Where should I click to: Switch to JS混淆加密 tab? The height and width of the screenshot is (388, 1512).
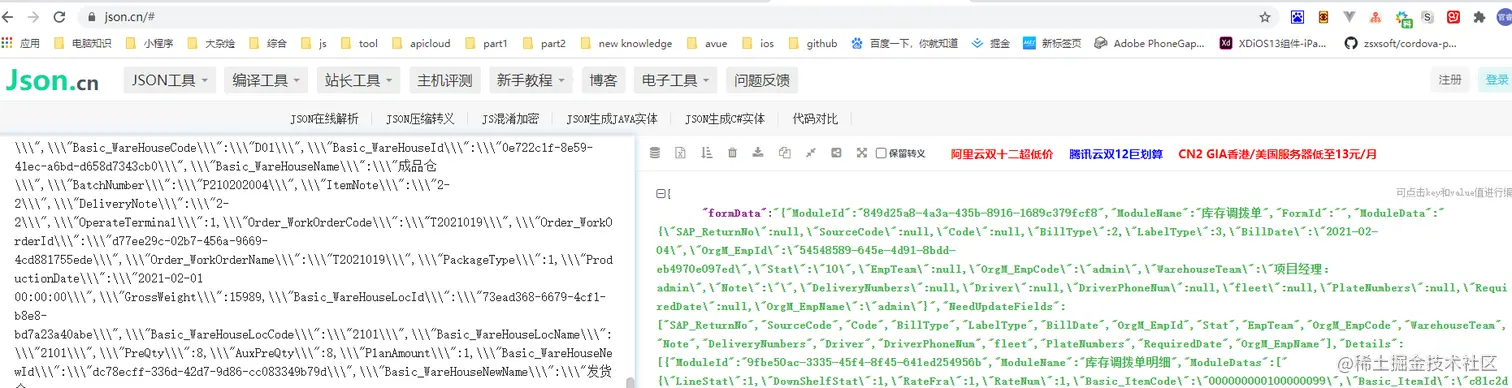(x=510, y=118)
